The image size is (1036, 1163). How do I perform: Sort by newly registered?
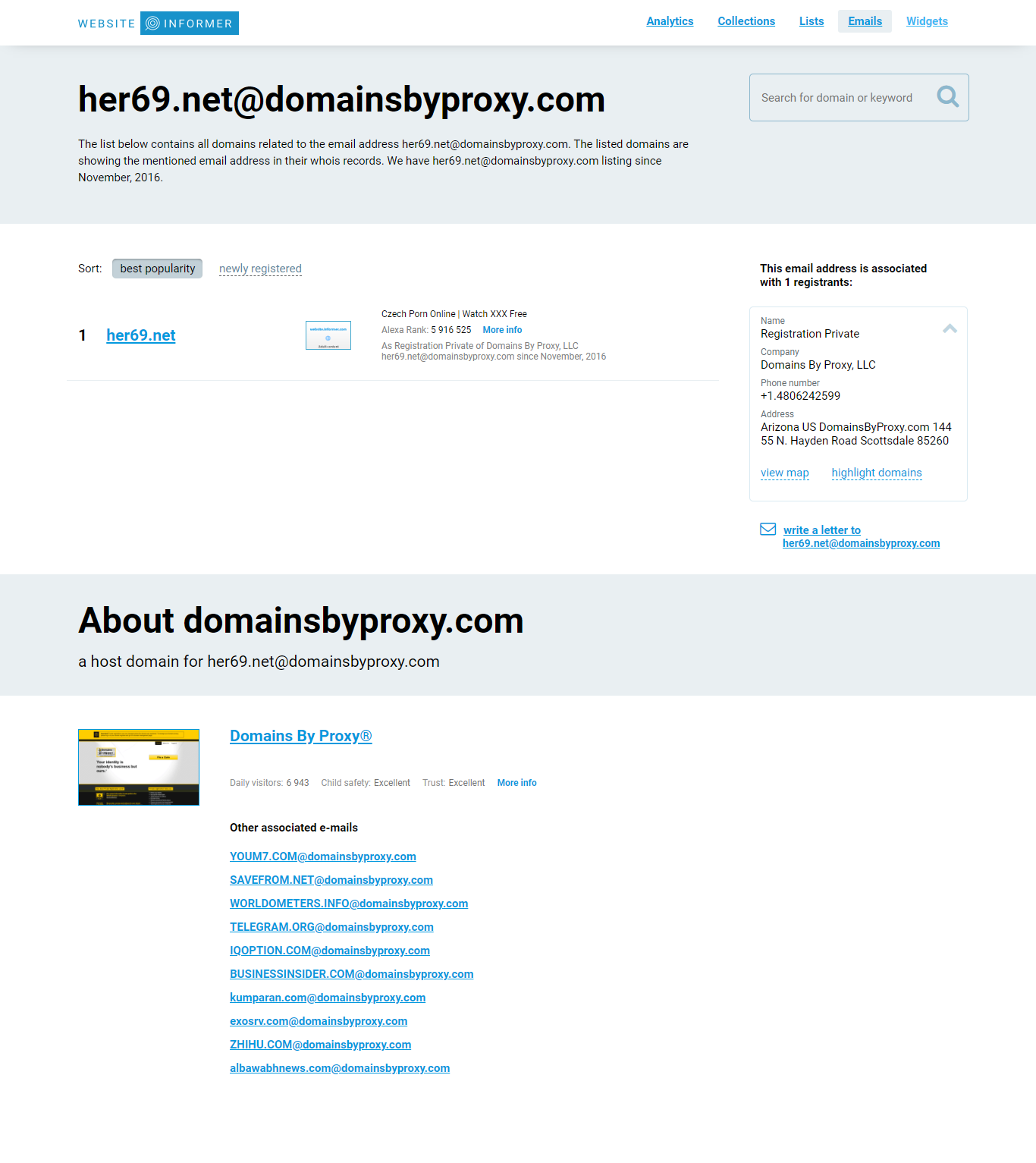click(x=260, y=269)
